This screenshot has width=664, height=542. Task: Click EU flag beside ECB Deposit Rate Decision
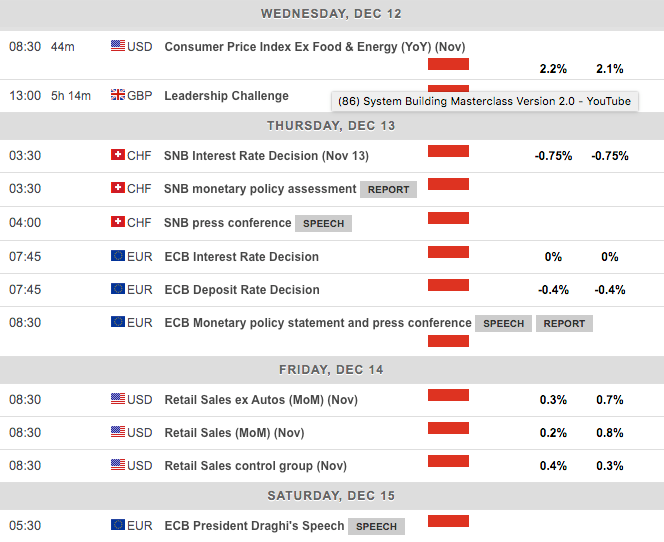(x=118, y=290)
